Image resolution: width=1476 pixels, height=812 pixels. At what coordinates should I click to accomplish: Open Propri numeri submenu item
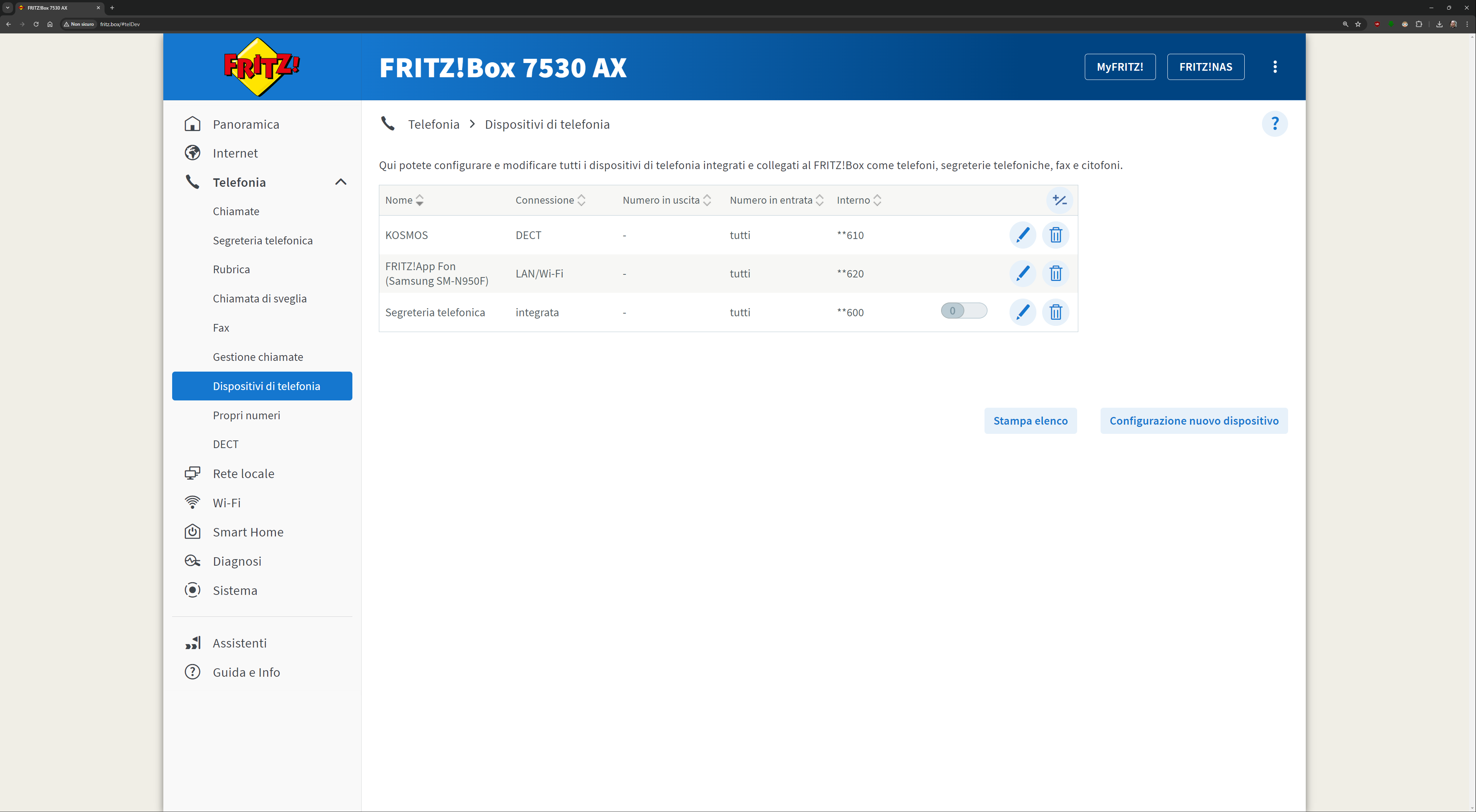click(246, 415)
